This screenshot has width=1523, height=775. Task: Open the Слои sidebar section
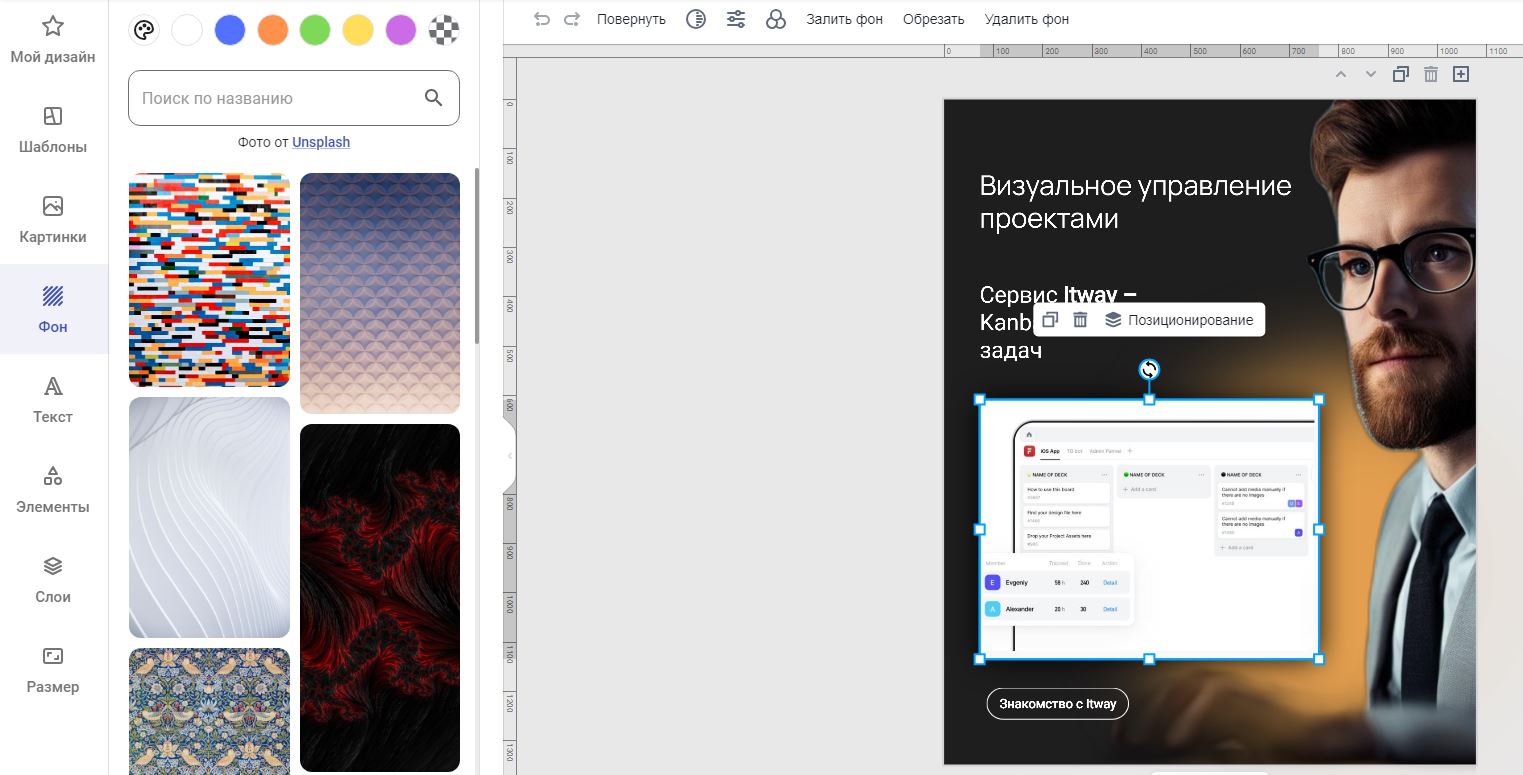[x=53, y=580]
